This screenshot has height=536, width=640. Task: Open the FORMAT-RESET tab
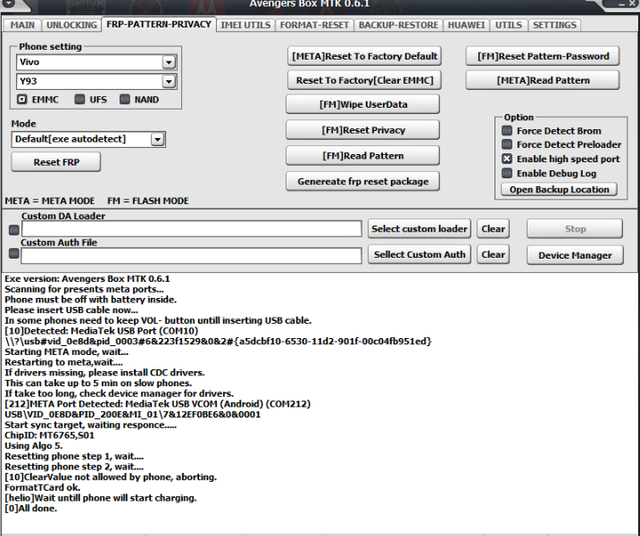pos(314,25)
